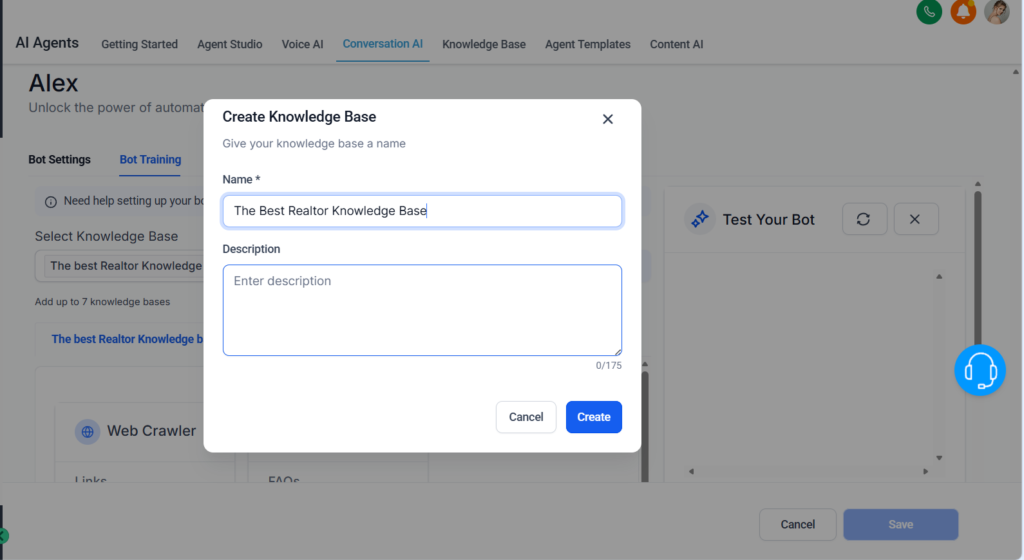Screen dimensions: 1024x560
Task: Switch to the Knowledge Base tab
Action: pos(483,44)
